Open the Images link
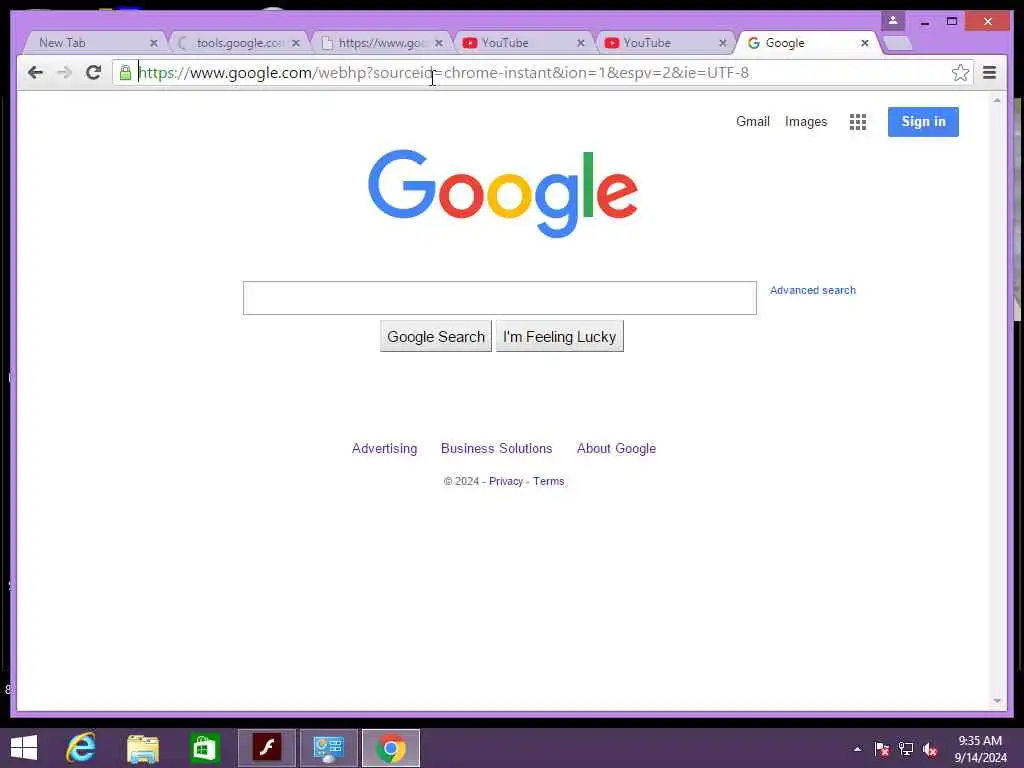The width and height of the screenshot is (1024, 768). (x=805, y=121)
